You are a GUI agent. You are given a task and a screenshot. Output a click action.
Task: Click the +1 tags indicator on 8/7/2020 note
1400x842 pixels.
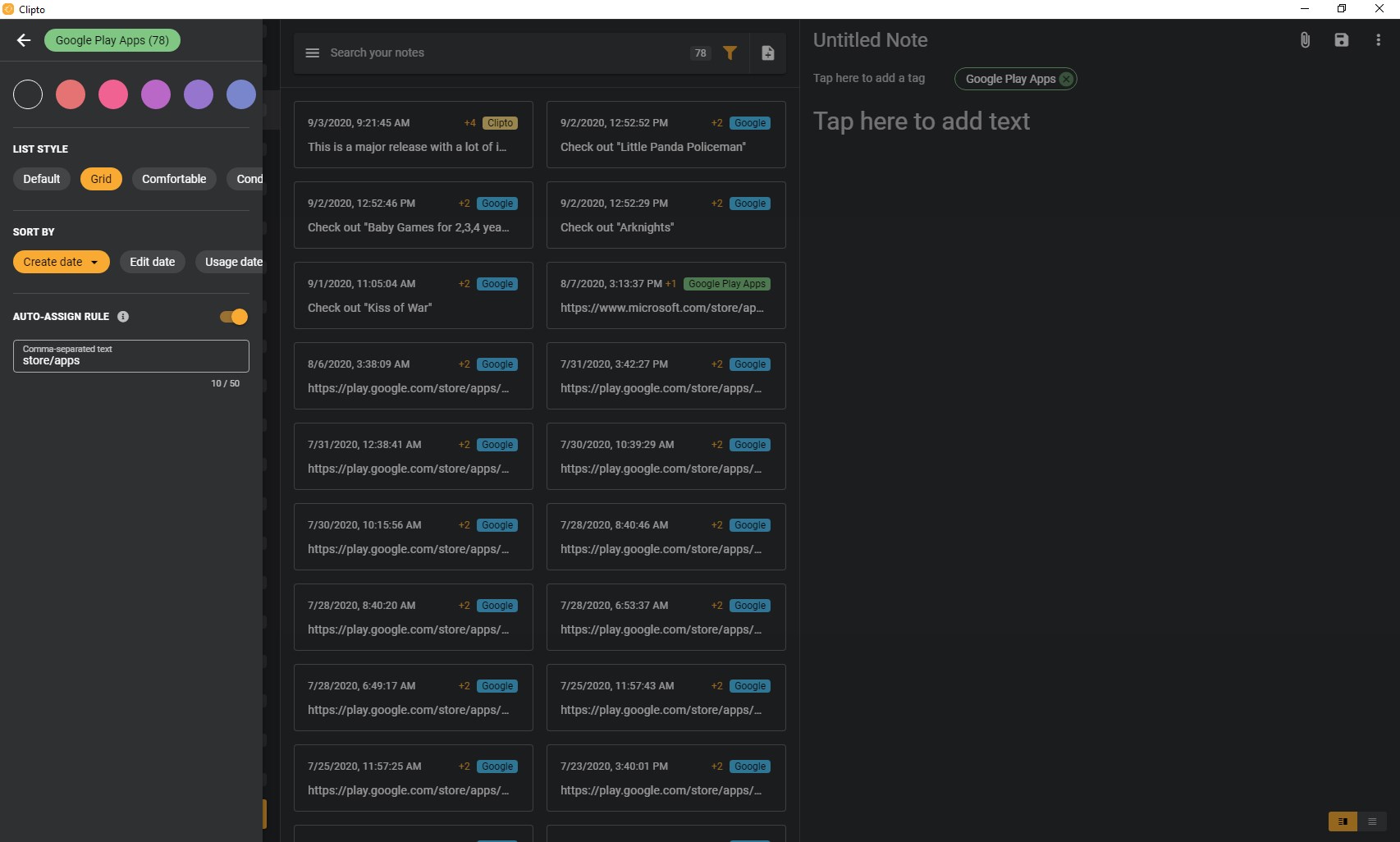pos(671,284)
